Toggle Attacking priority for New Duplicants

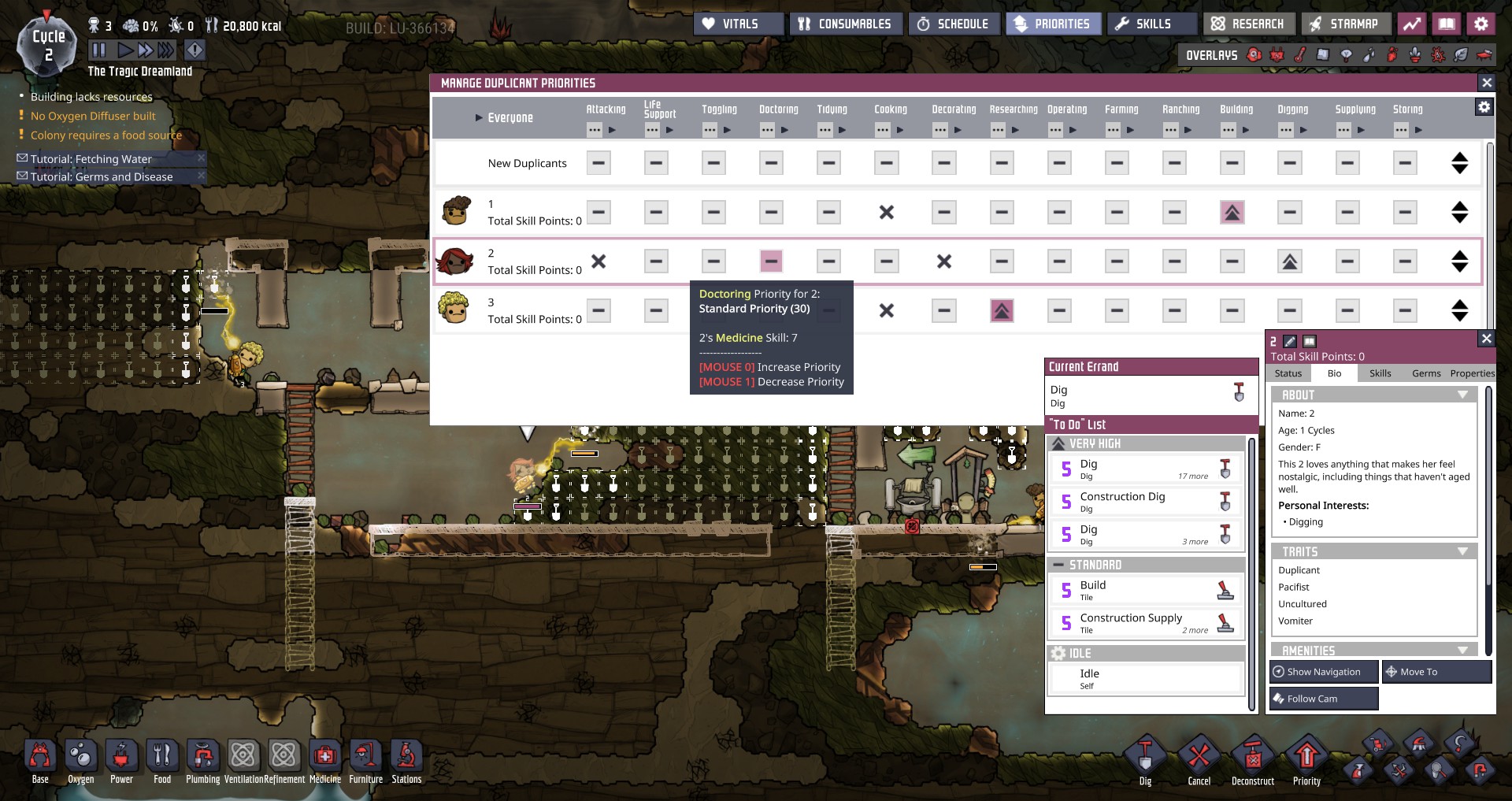click(x=598, y=163)
